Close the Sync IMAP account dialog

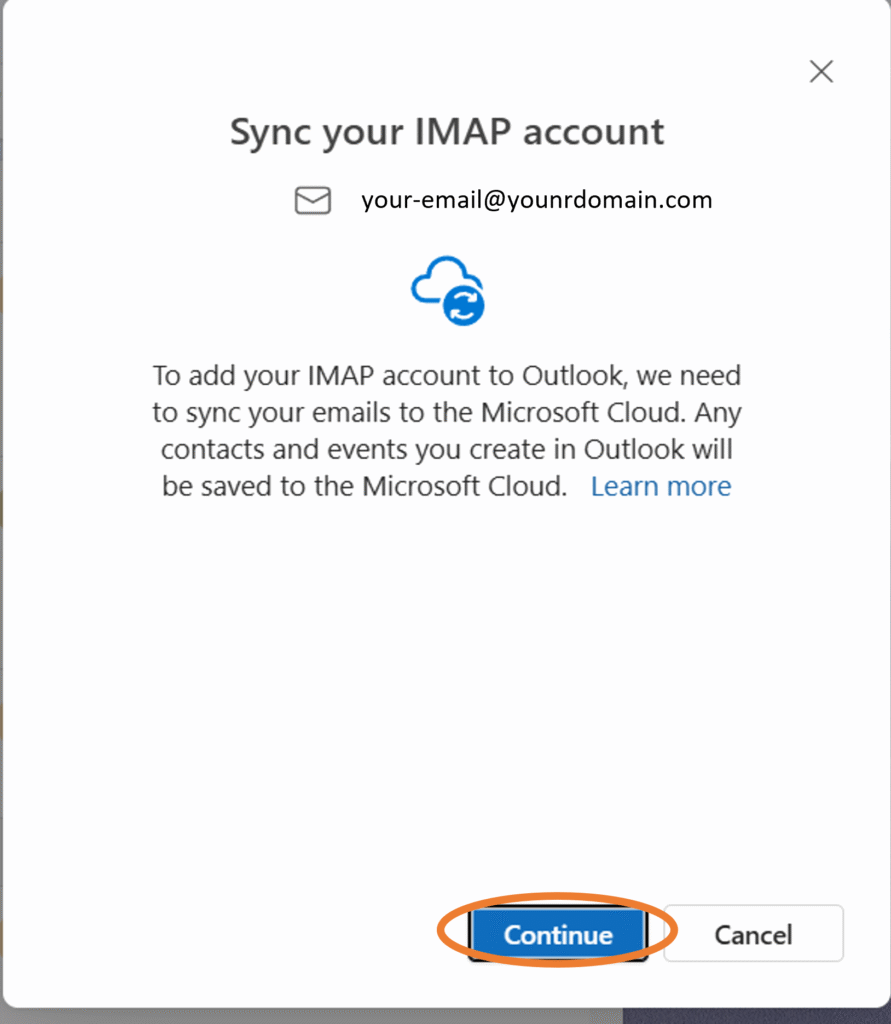click(821, 71)
